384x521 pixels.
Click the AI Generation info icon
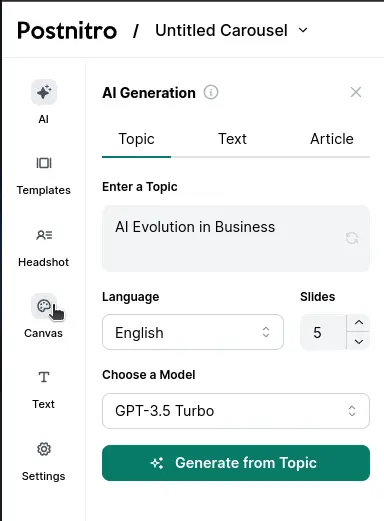[x=211, y=92]
